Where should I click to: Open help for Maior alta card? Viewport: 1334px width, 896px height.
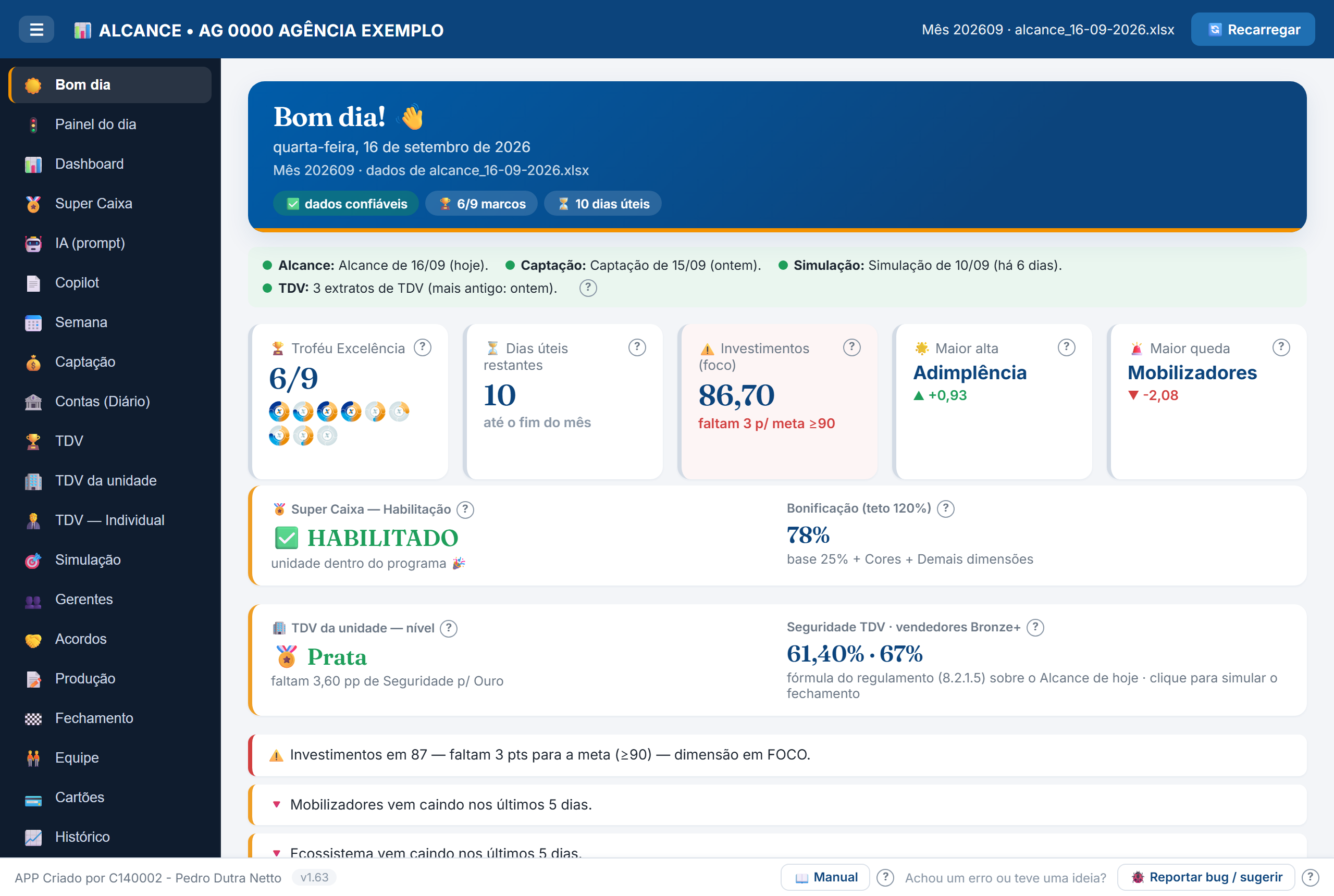point(1066,347)
